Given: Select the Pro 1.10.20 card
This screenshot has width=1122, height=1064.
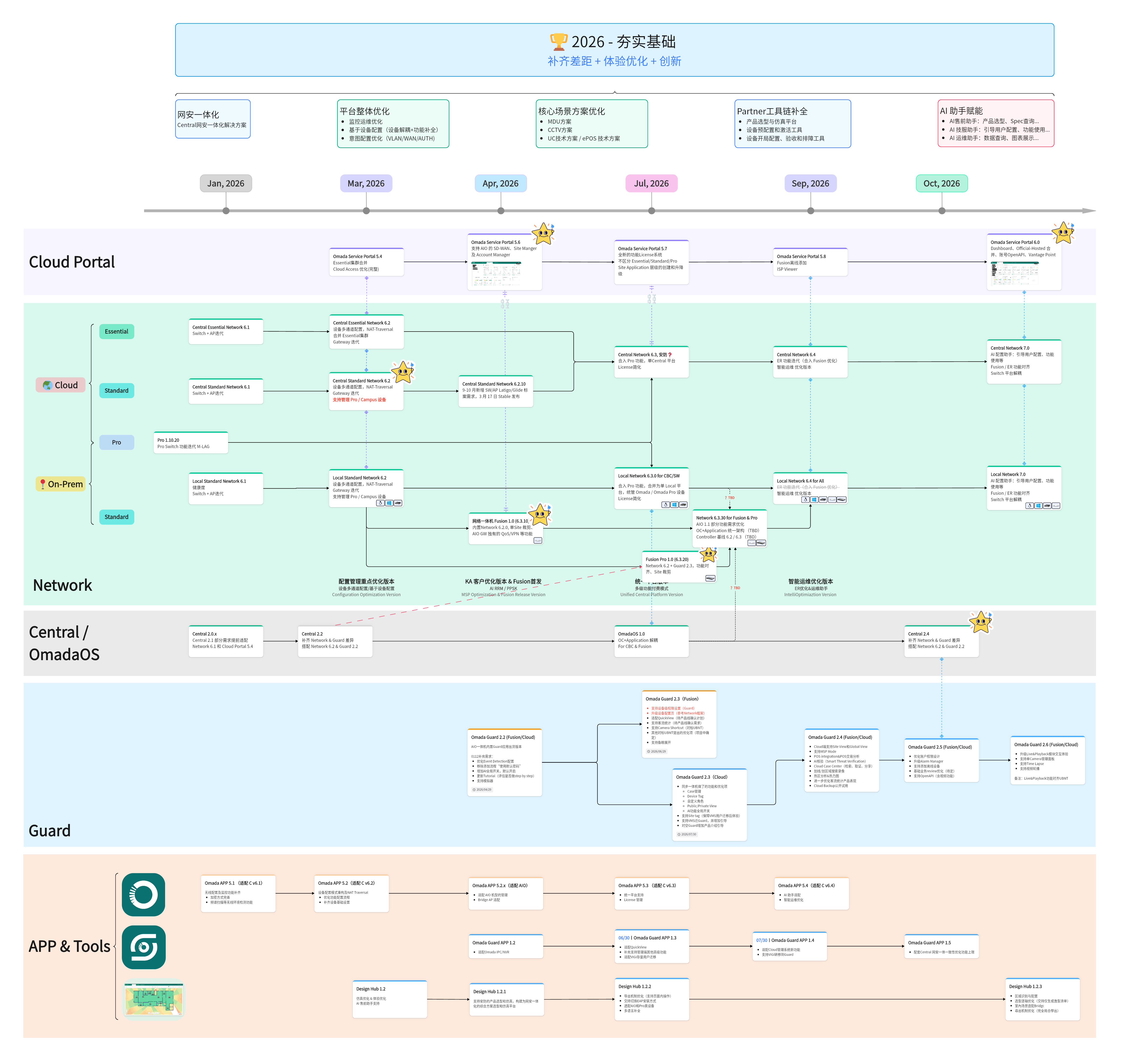Looking at the screenshot, I should tap(191, 442).
